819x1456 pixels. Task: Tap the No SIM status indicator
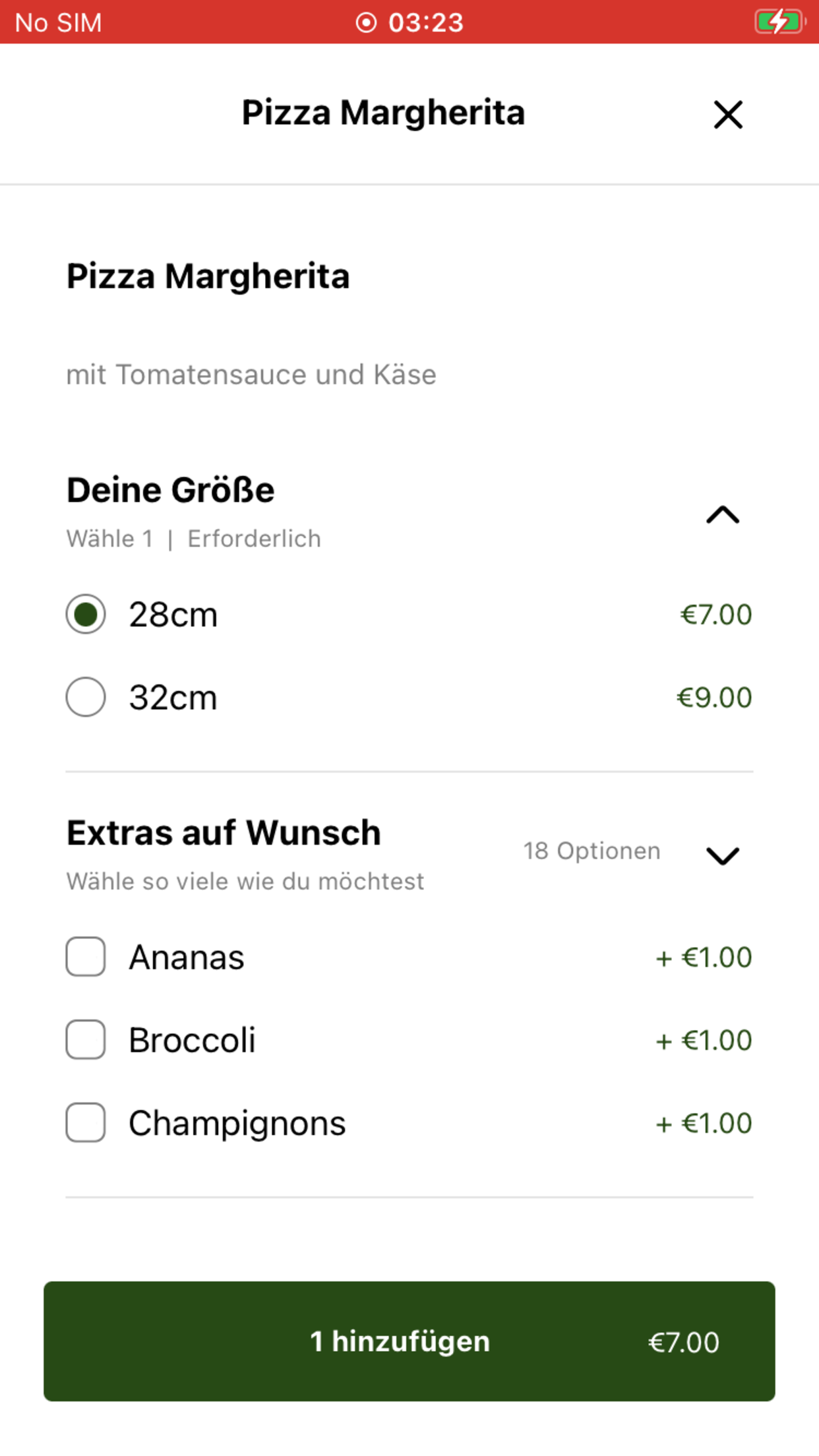(x=59, y=22)
